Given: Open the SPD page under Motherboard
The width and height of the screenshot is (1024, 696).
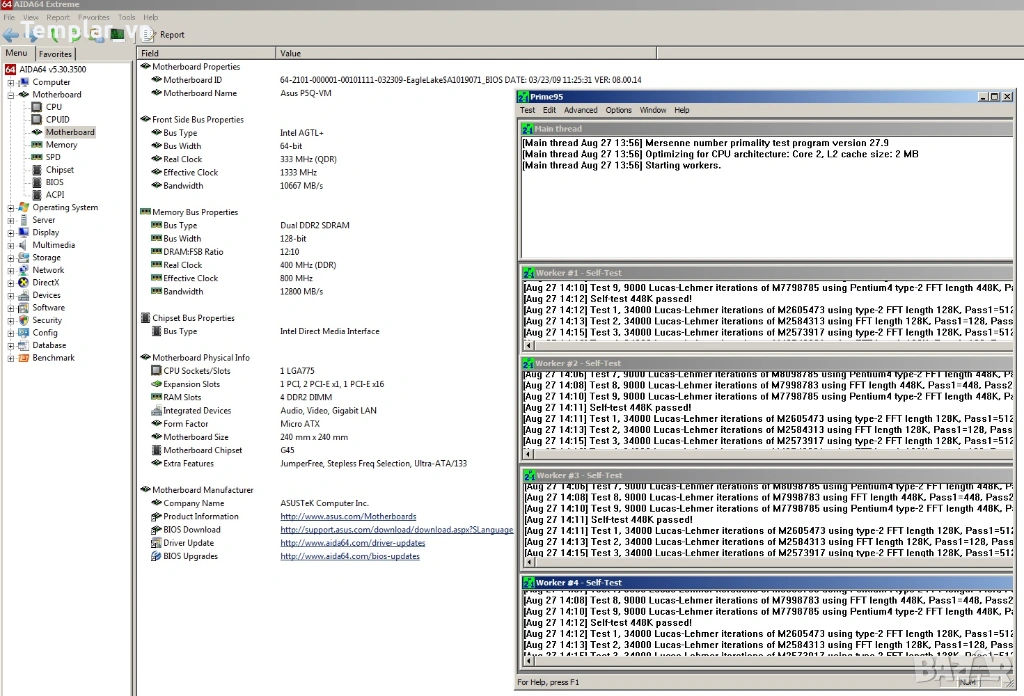Looking at the screenshot, I should click(x=53, y=157).
